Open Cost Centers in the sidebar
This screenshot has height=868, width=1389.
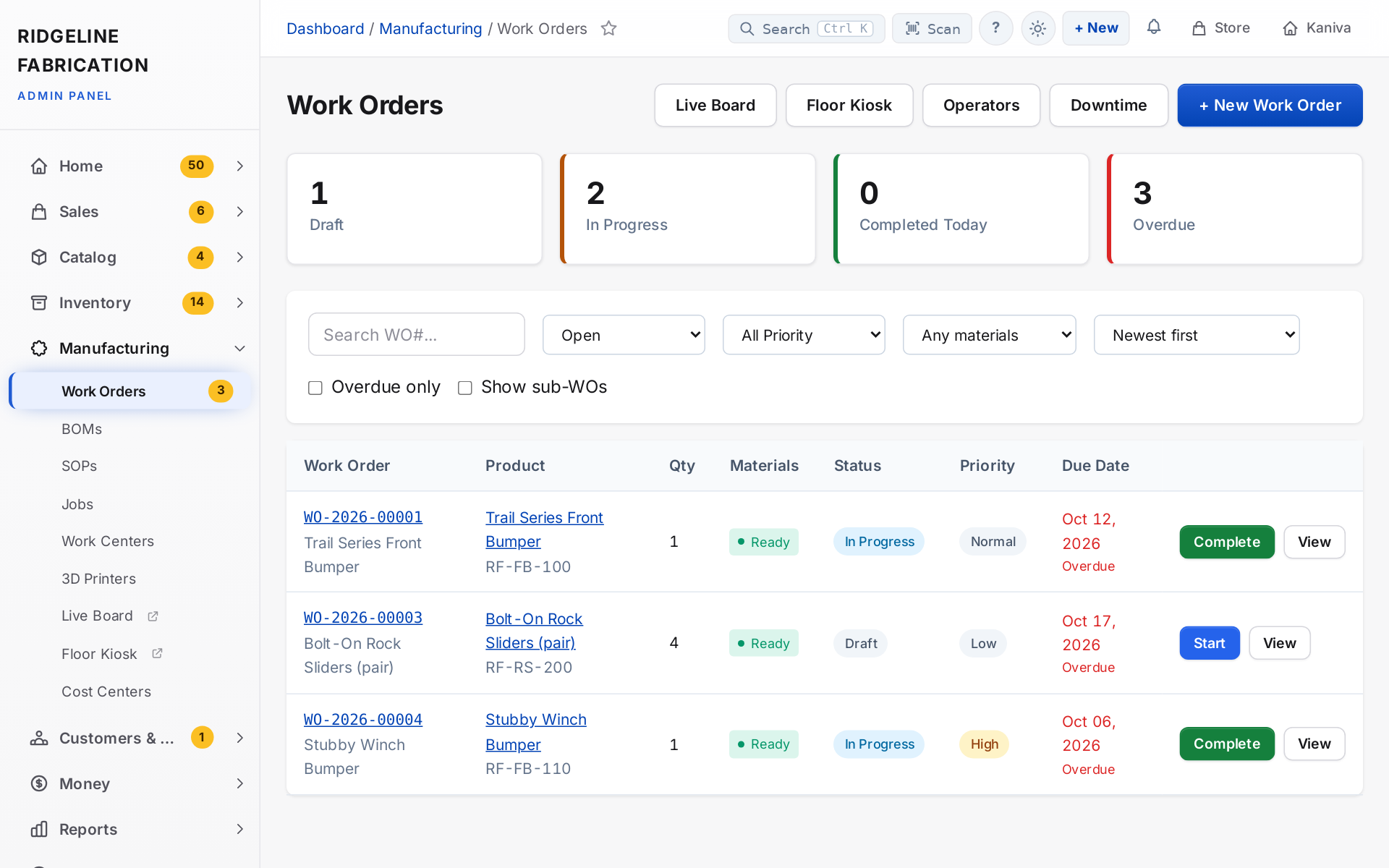[106, 692]
